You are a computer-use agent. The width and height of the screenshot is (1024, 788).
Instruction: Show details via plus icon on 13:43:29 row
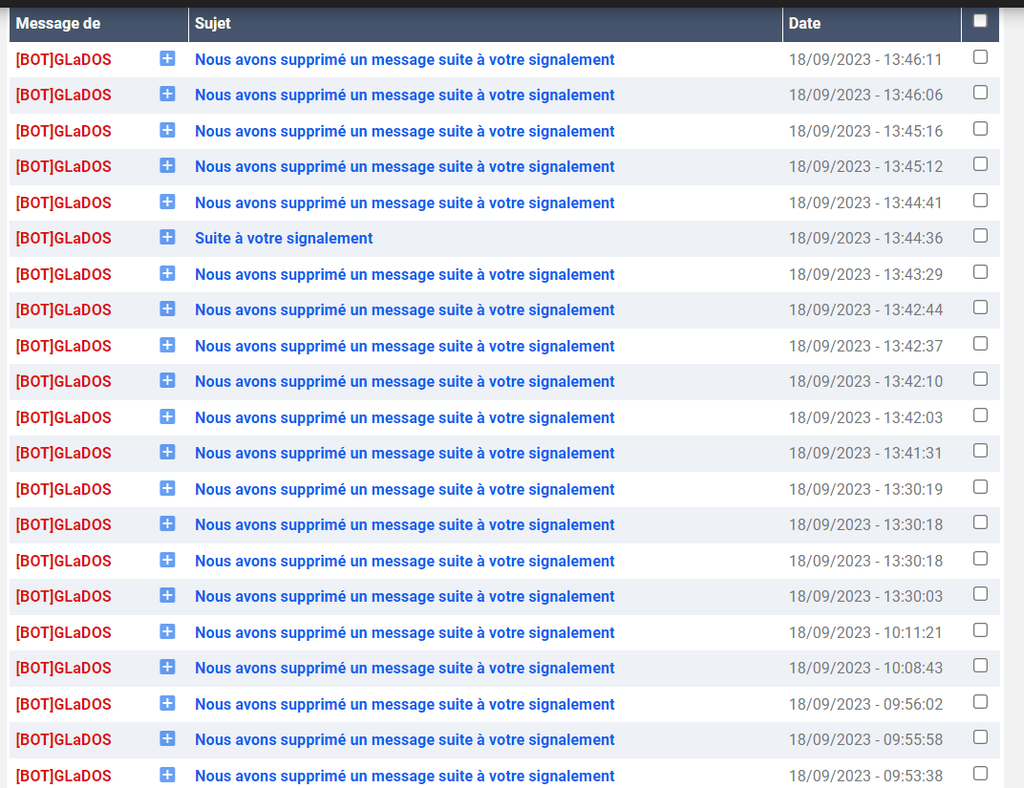point(167,274)
